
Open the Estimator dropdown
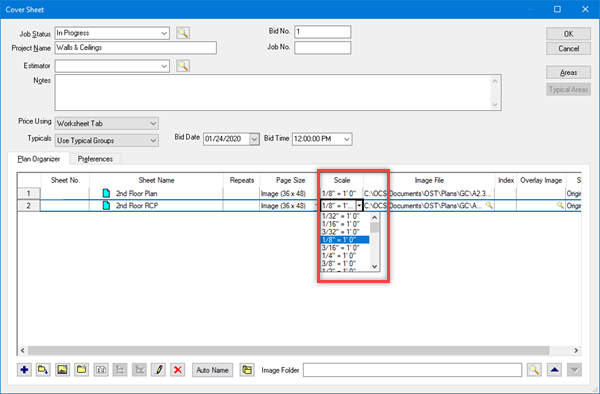pos(164,66)
